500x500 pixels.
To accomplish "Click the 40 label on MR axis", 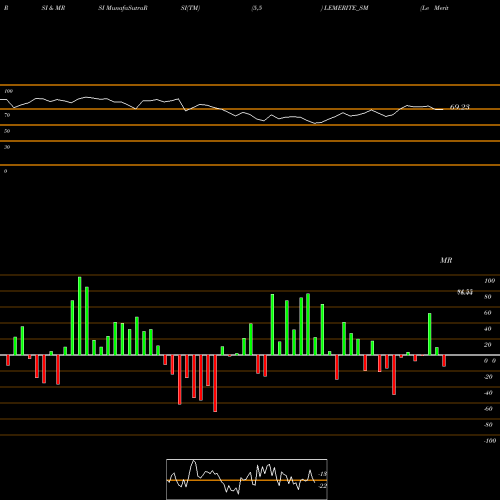I will [x=488, y=329].
